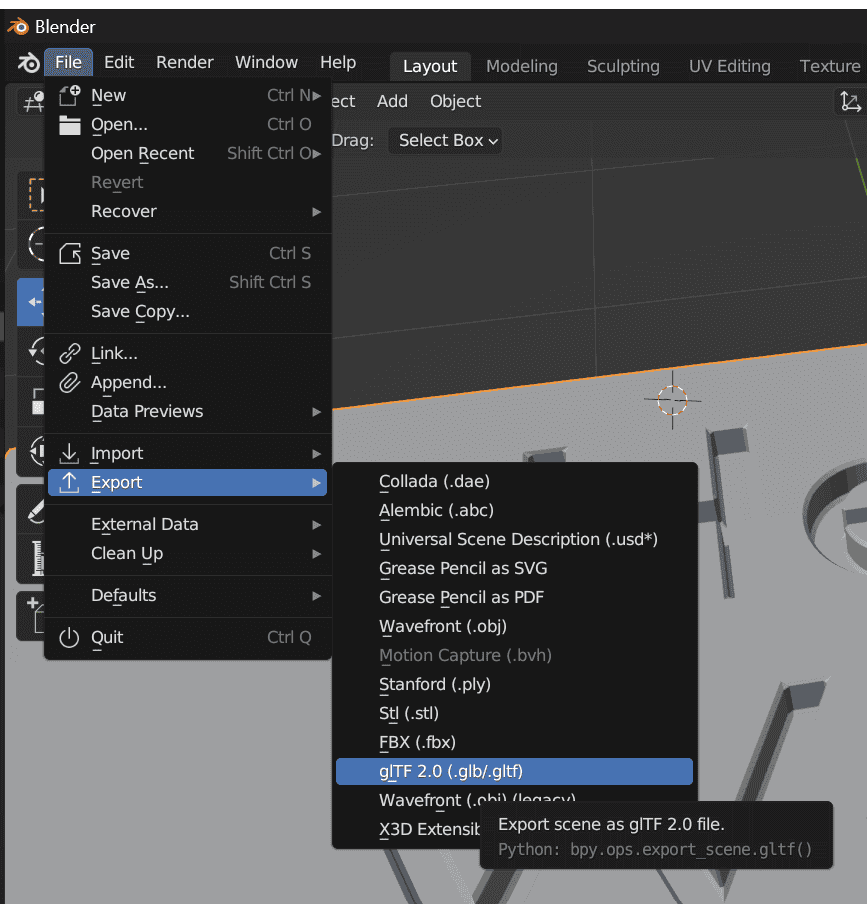
Task: Expand the New file submenu
Action: pyautogui.click(x=188, y=96)
